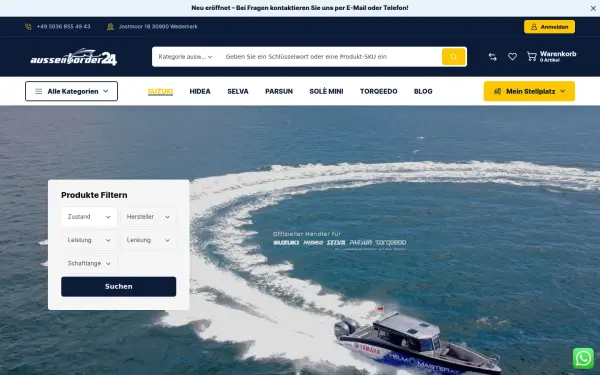Open the wishlist heart icon
The height and width of the screenshot is (375, 600).
(x=512, y=57)
